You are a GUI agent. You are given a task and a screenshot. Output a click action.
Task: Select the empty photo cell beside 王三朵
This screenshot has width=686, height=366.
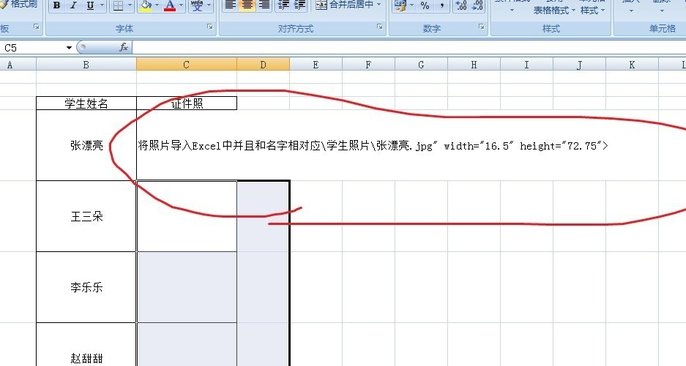pyautogui.click(x=187, y=216)
